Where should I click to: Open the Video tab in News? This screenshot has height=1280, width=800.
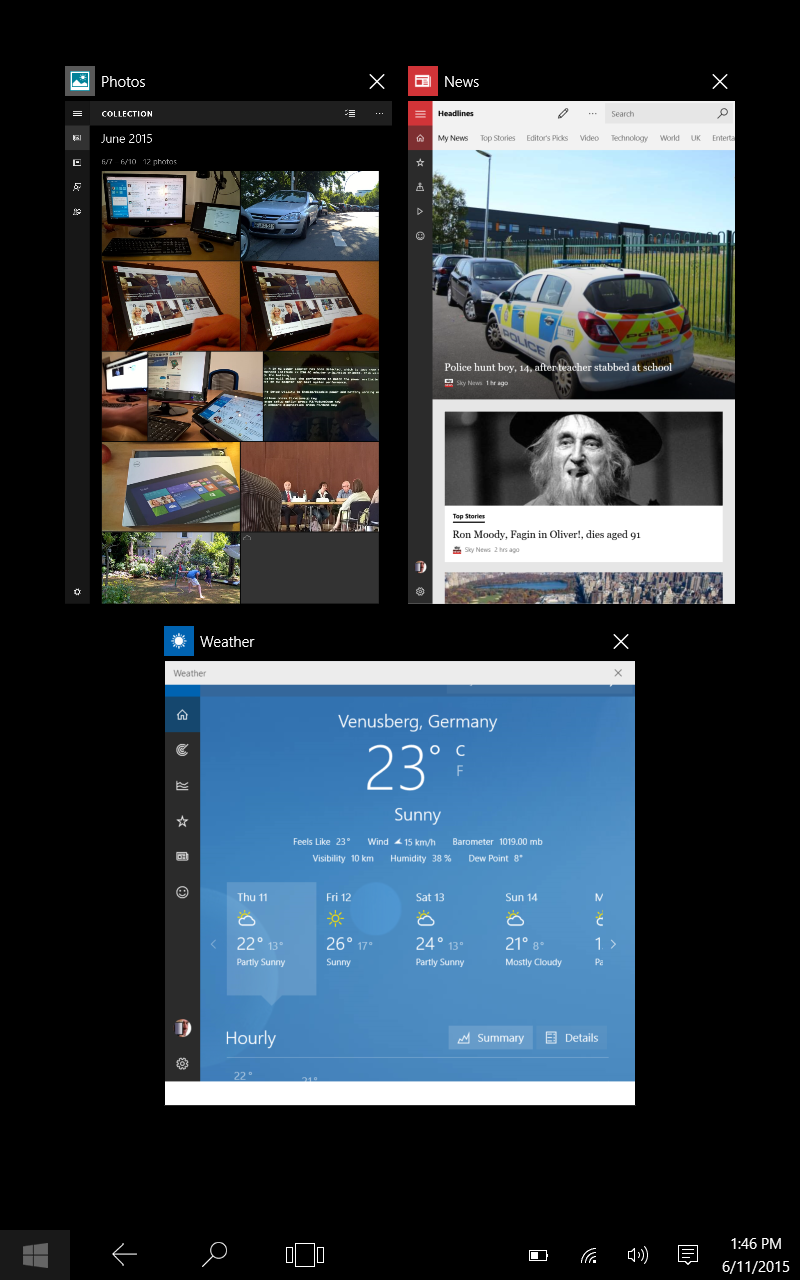589,138
